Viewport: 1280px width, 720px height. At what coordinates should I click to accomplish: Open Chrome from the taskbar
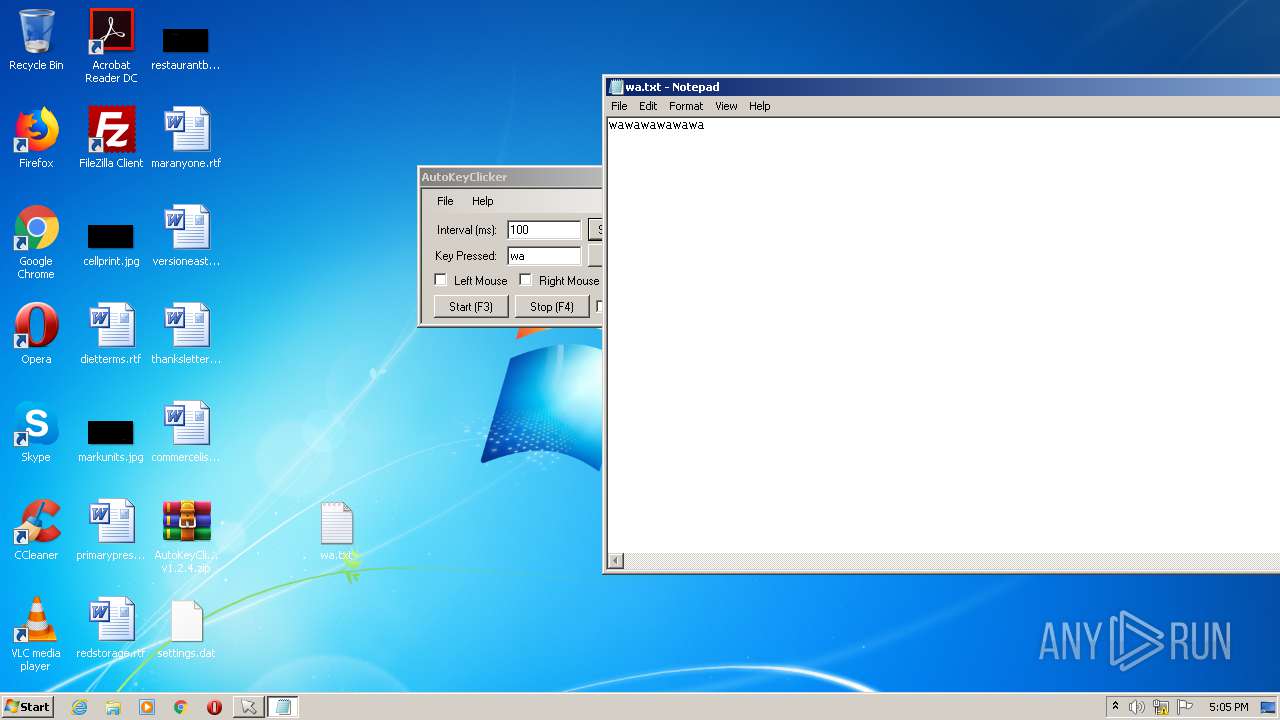[181, 707]
